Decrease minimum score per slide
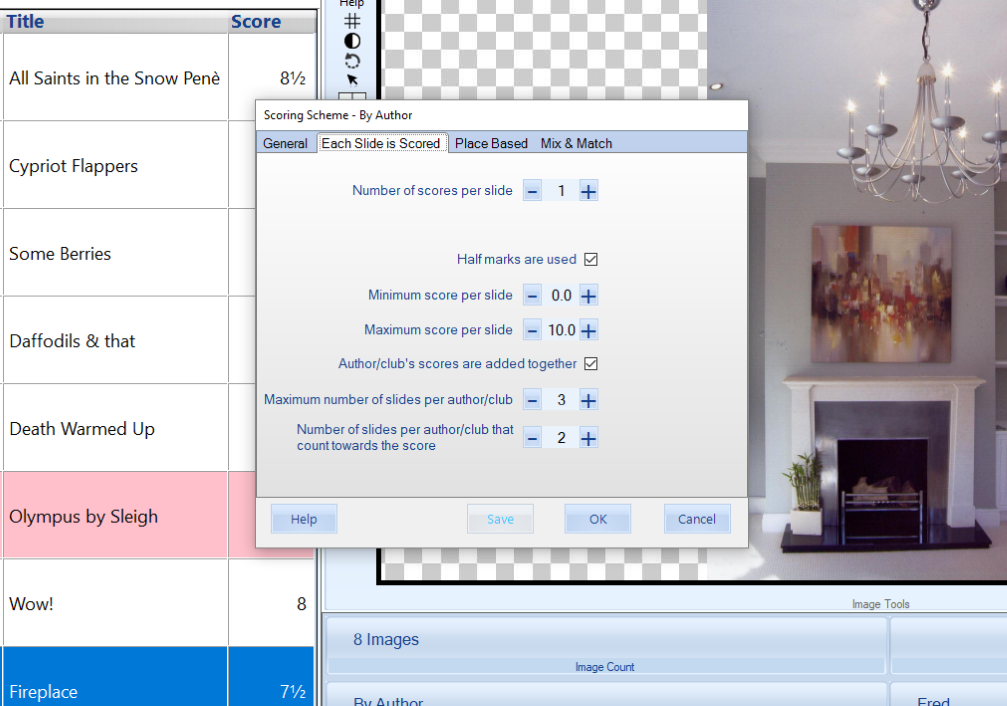Image resolution: width=1007 pixels, height=706 pixels. point(532,296)
